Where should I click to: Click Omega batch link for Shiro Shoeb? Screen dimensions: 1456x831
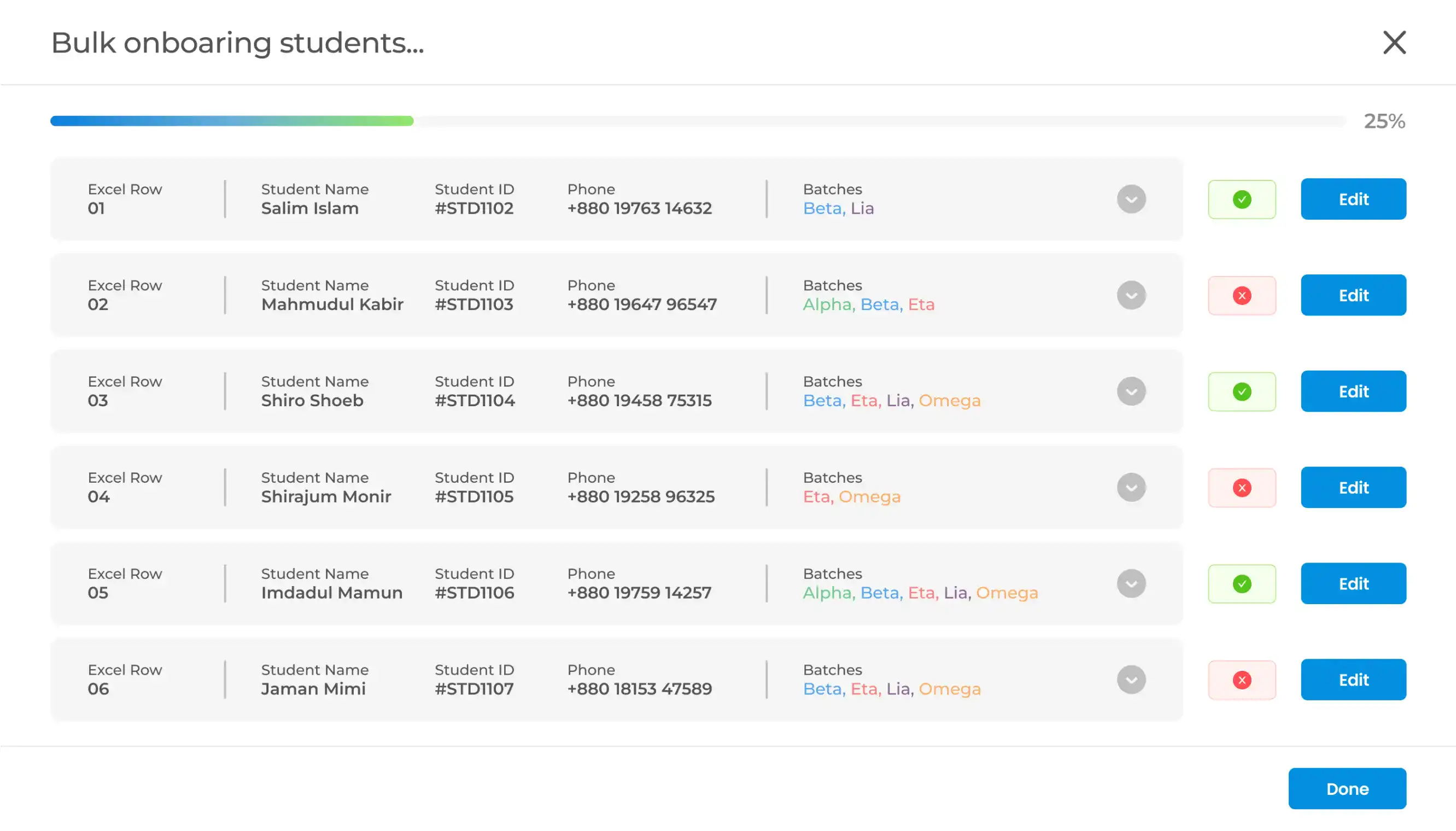coord(949,401)
